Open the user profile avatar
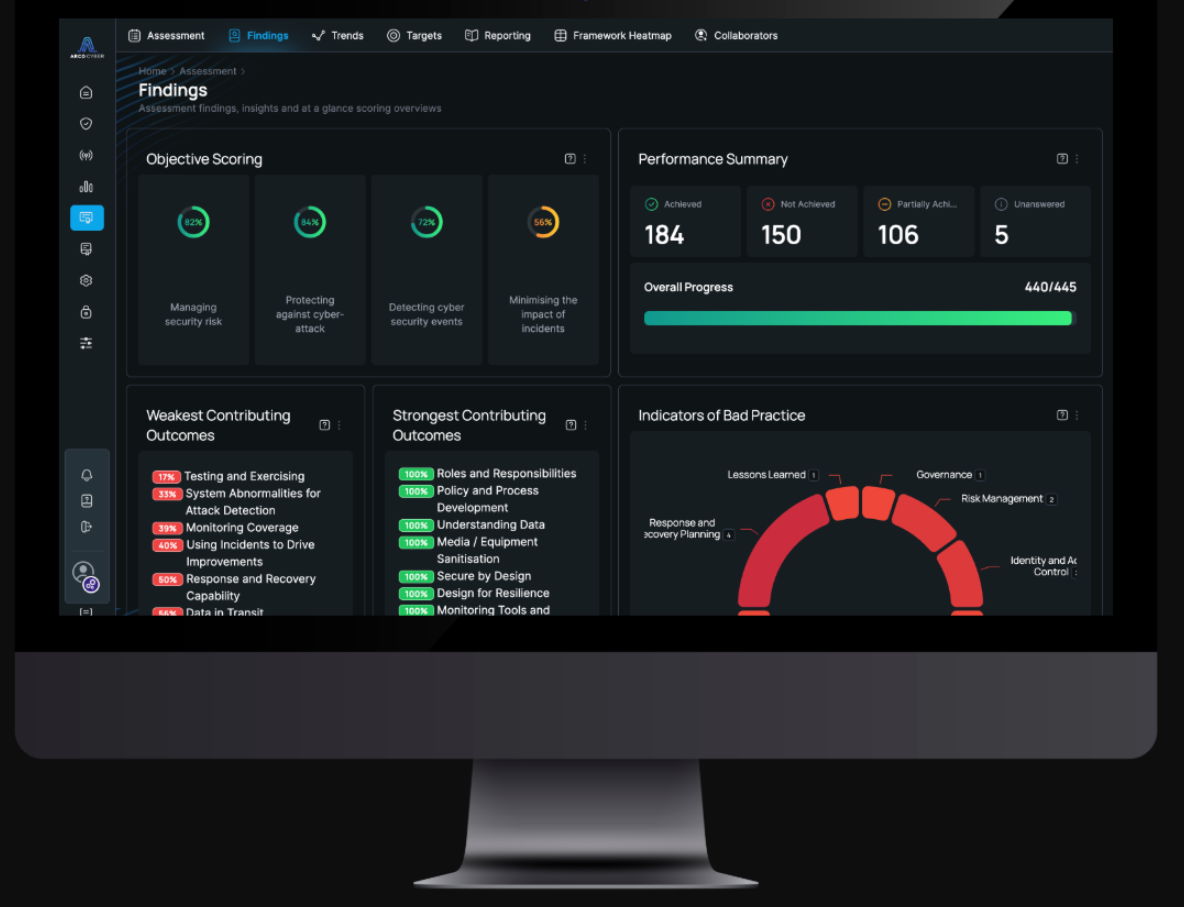The width and height of the screenshot is (1184, 907). pyautogui.click(x=84, y=573)
